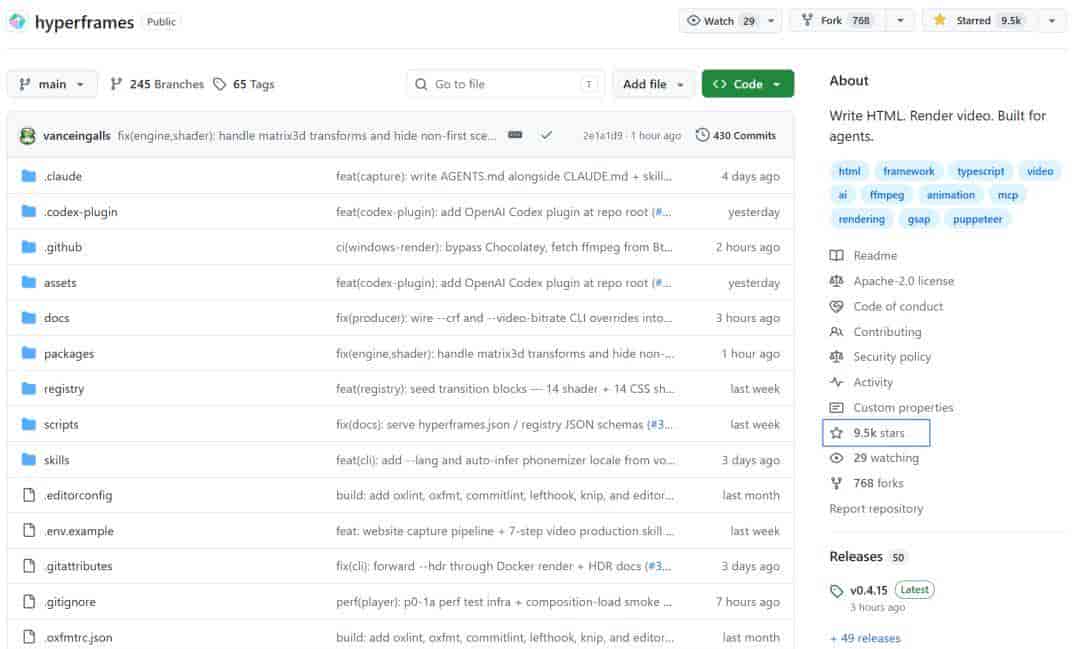Viewport: 1080px width, 649px height.
Task: Click the 768 forks fork icon
Action: click(836, 484)
